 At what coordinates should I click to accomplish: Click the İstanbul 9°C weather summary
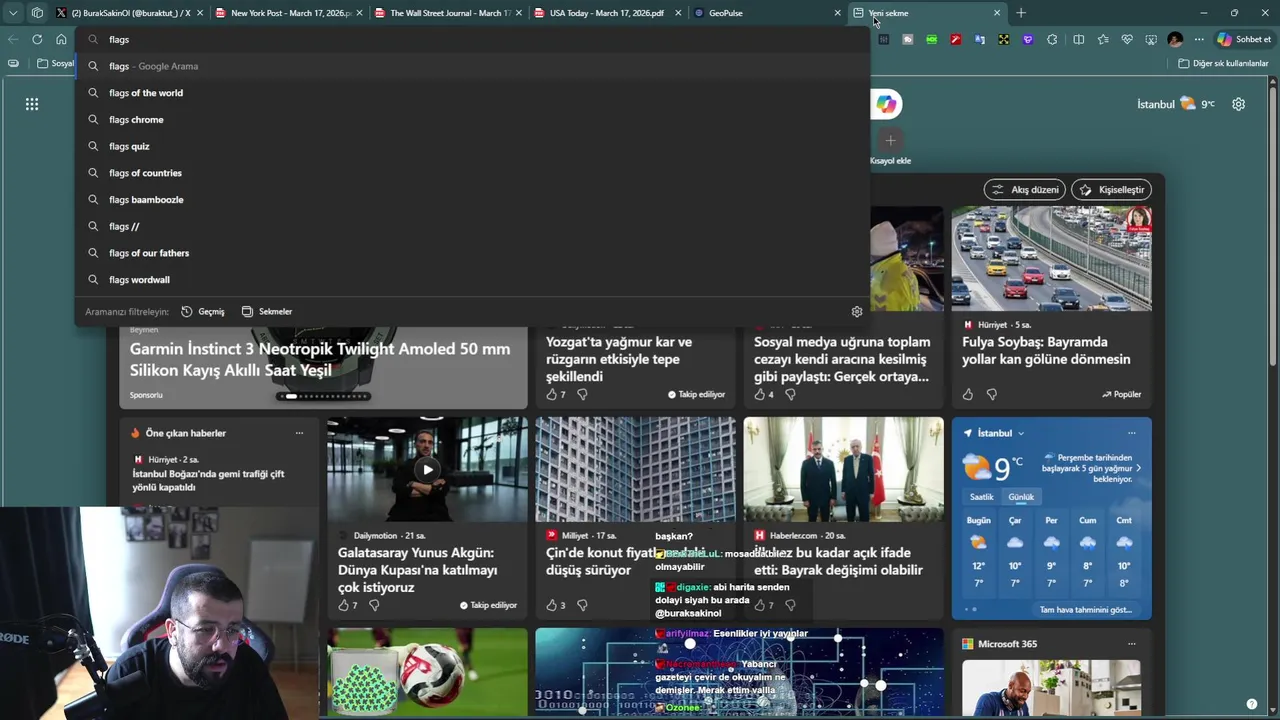click(x=1175, y=104)
